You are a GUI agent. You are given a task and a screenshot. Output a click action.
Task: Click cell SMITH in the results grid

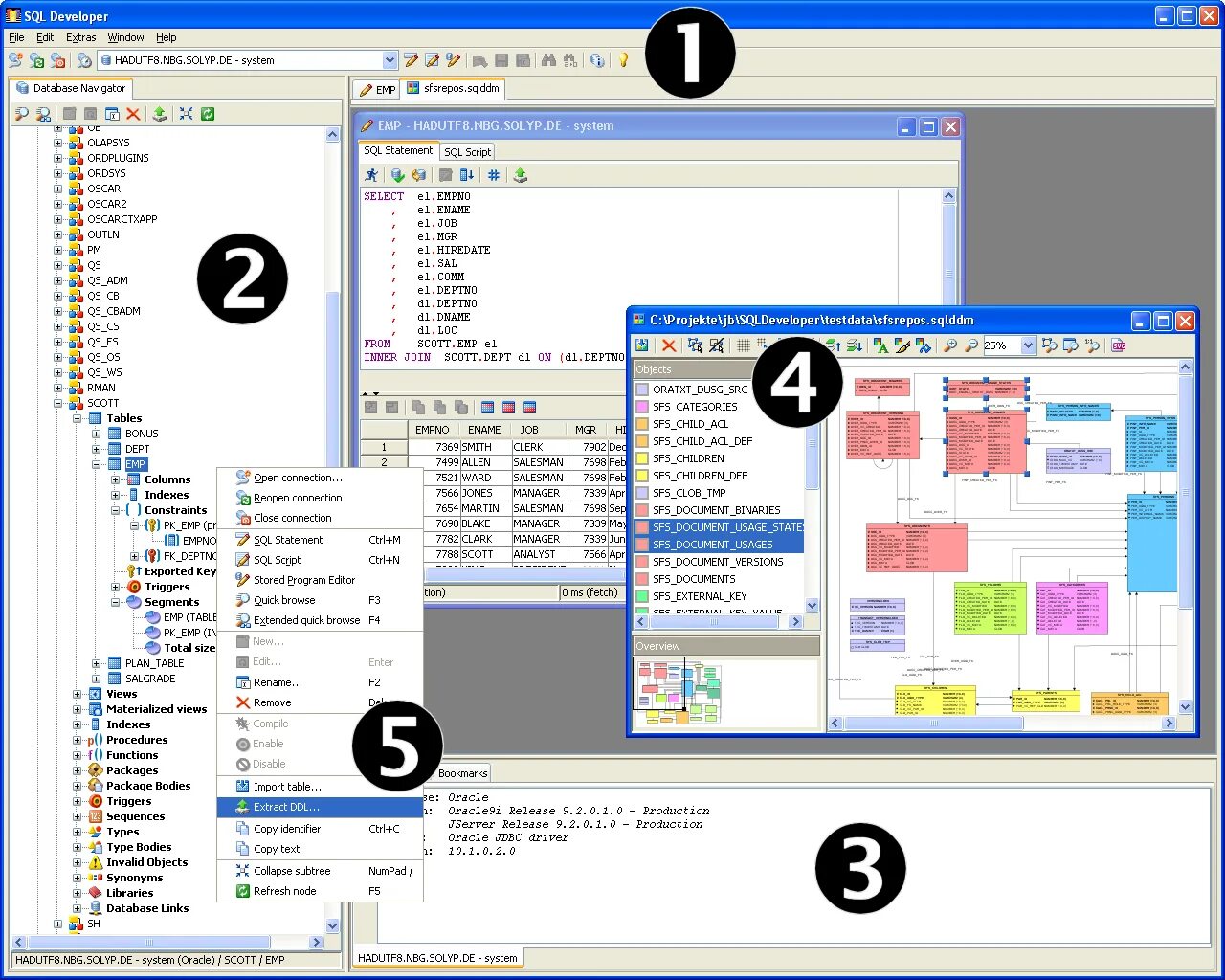[x=484, y=447]
